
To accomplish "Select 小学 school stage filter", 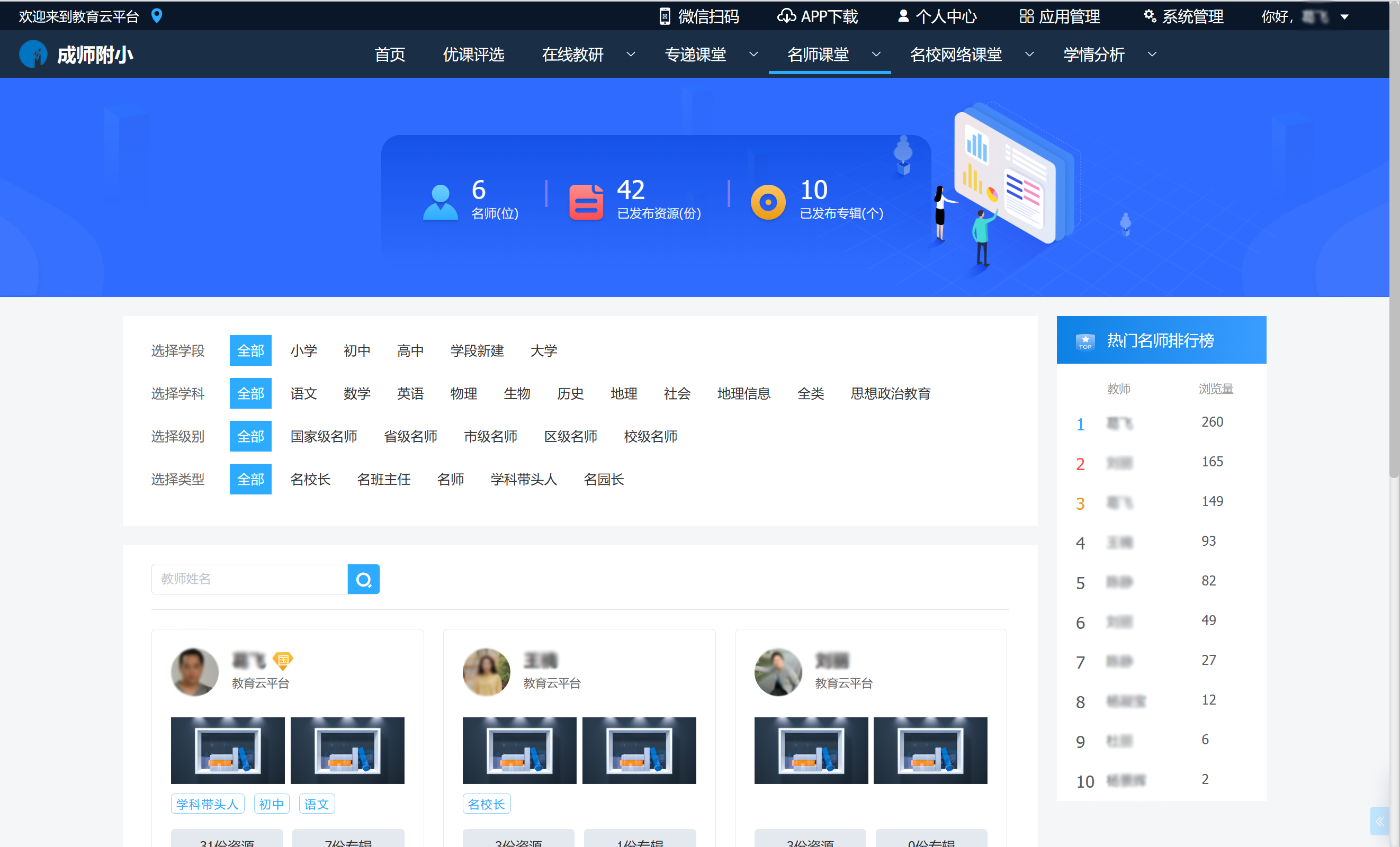I will (303, 350).
